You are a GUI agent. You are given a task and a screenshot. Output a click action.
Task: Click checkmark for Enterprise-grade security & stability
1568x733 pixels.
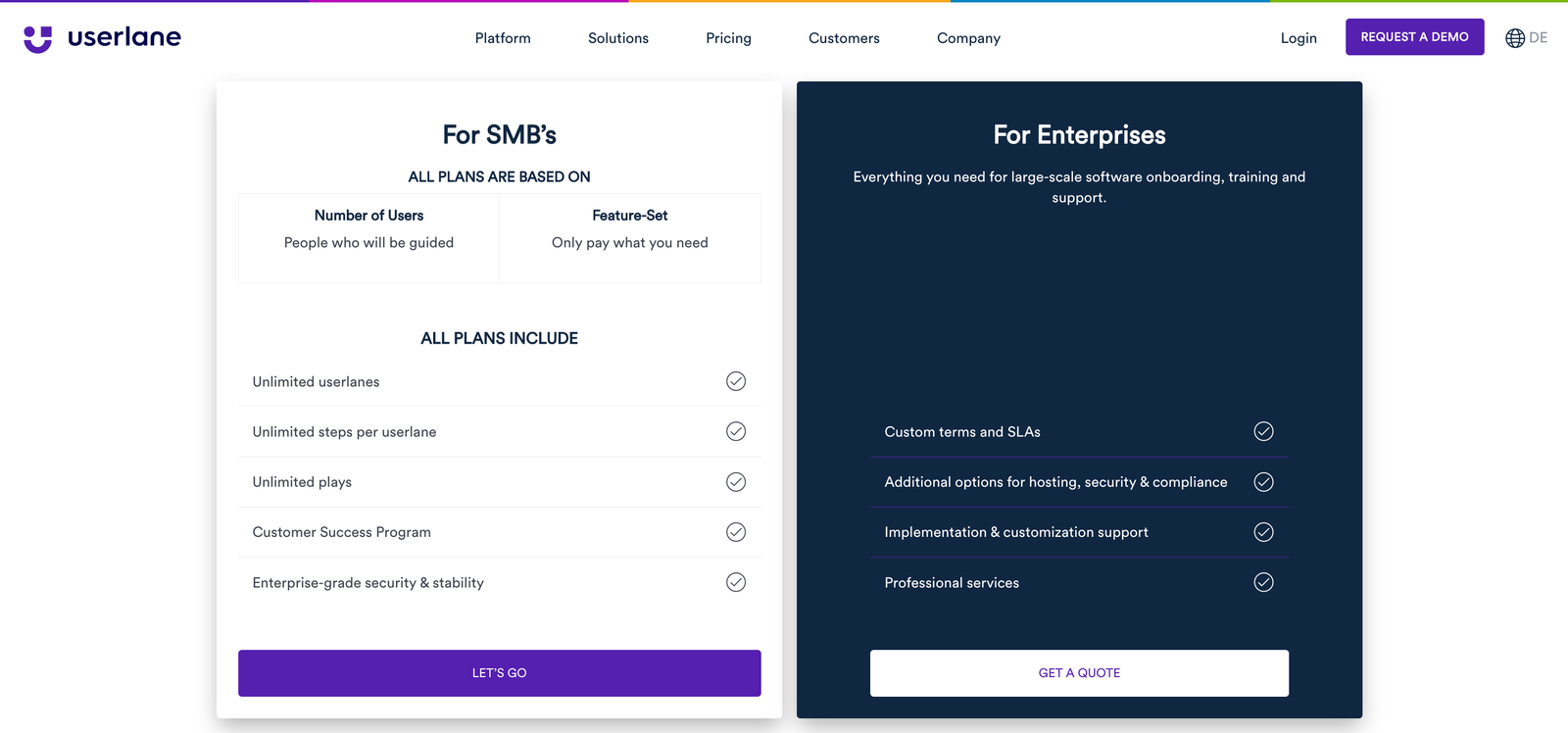tap(736, 582)
